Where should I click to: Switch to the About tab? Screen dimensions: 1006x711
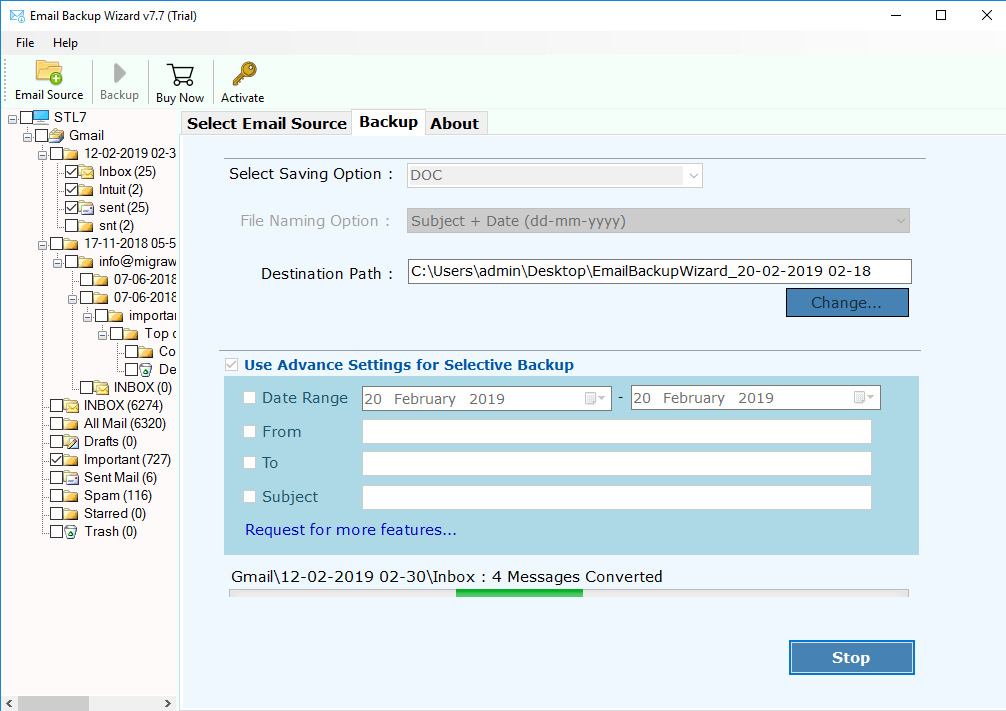coord(455,123)
